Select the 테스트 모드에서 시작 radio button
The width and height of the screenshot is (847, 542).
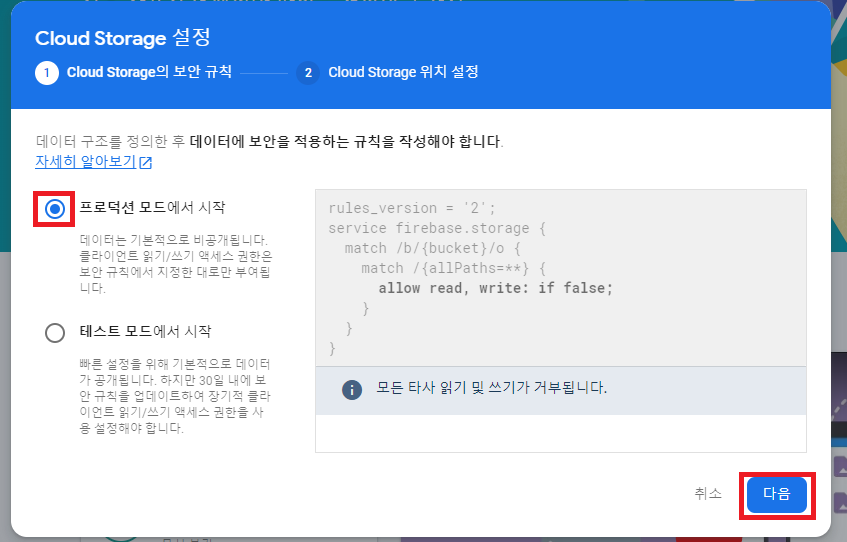coord(55,332)
